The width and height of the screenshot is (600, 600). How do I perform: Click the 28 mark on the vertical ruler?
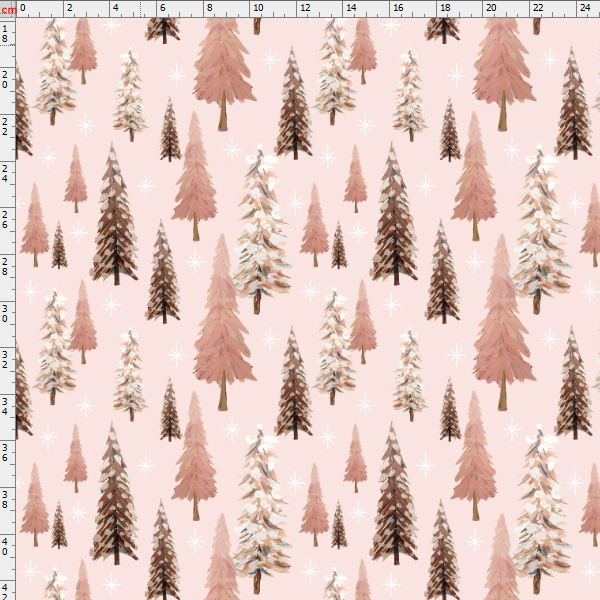pos(5,267)
